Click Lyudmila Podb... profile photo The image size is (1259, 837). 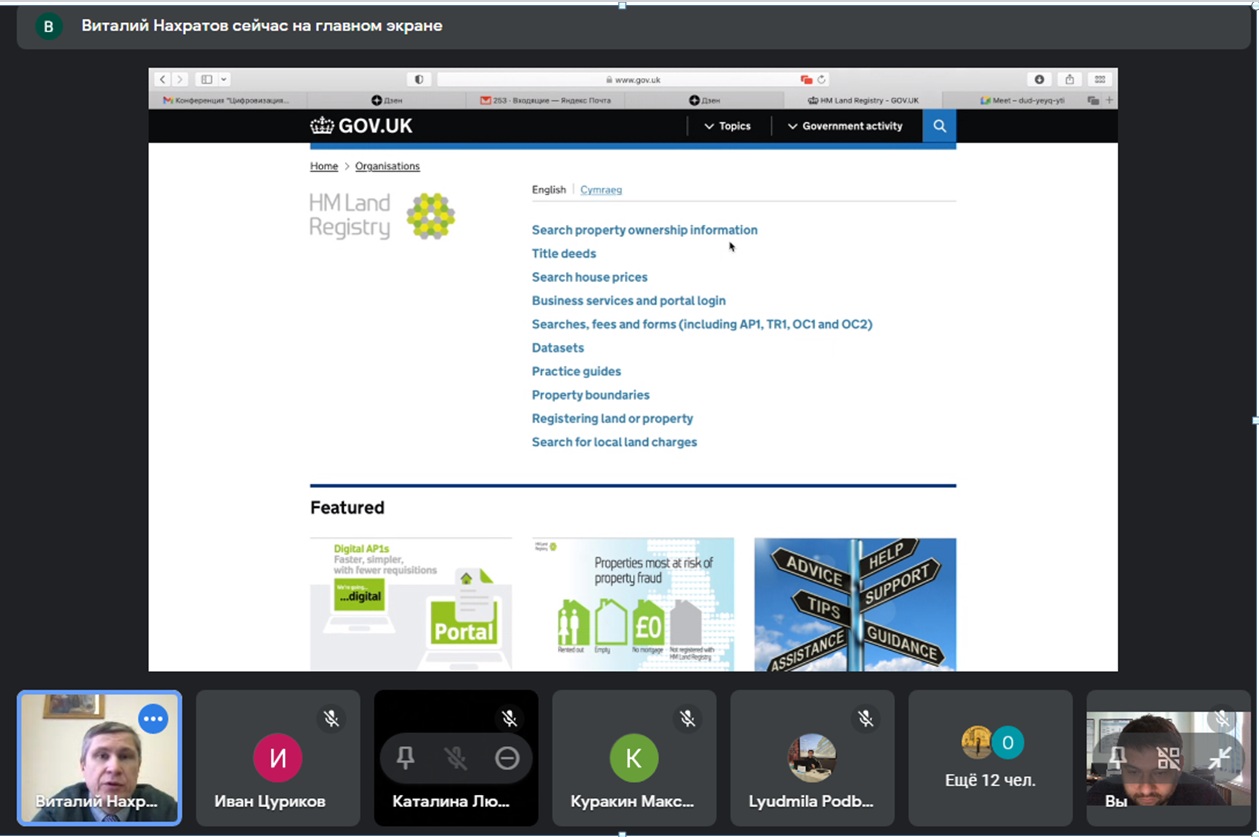coord(812,758)
